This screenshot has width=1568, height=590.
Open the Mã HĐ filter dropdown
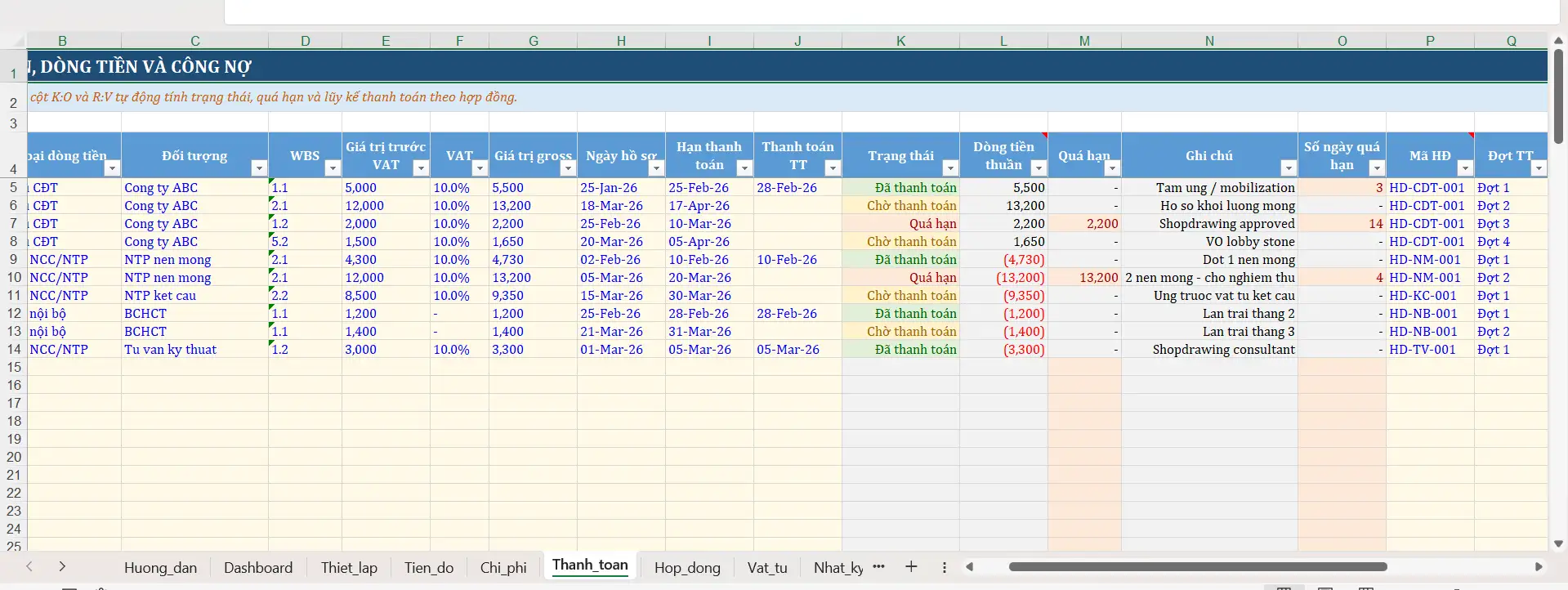point(1465,168)
